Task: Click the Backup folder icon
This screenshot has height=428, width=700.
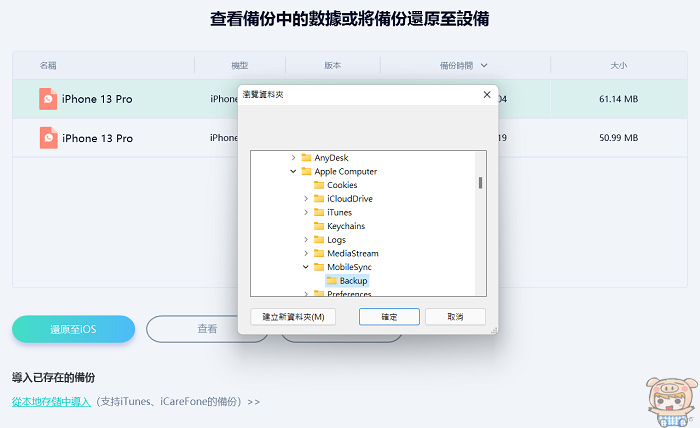Action: pyautogui.click(x=331, y=281)
